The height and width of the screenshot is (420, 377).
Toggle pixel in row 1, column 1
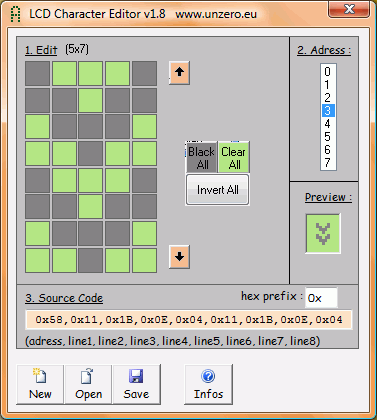click(x=37, y=73)
